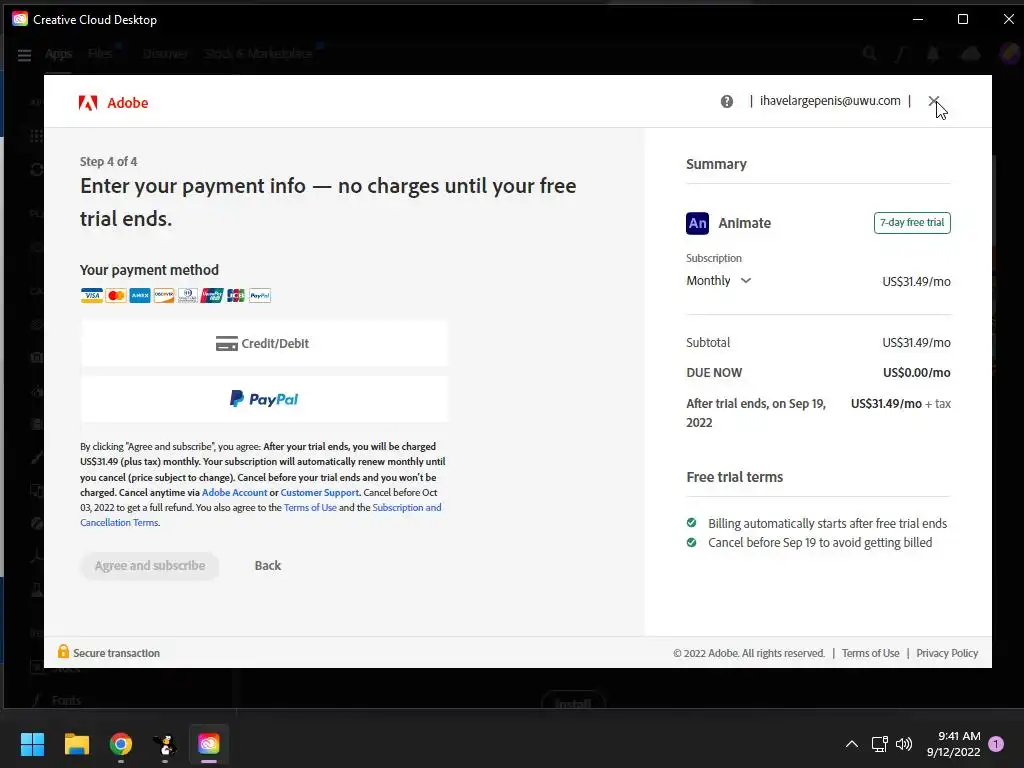This screenshot has height=768, width=1024.
Task: Click the Creative Cloud title bar logo
Action: pyautogui.click(x=20, y=19)
